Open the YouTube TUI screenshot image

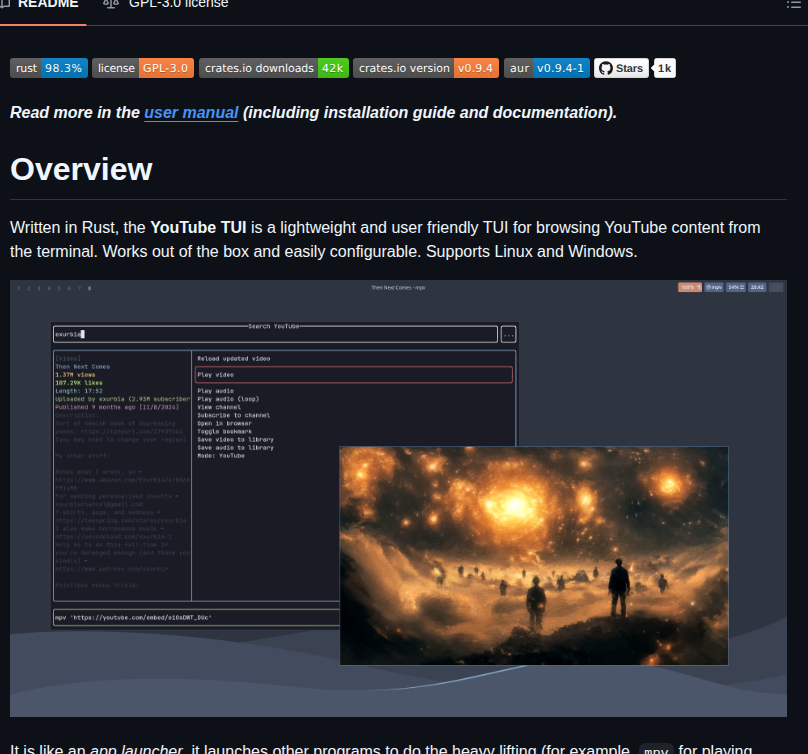[398, 498]
